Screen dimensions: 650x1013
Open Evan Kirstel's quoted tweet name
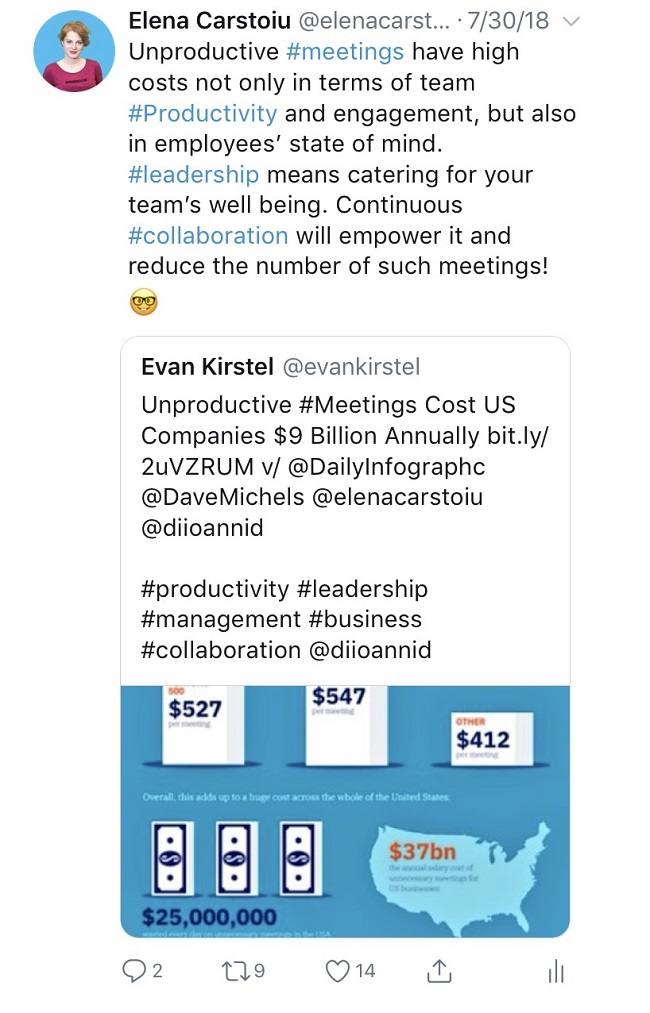pos(207,367)
